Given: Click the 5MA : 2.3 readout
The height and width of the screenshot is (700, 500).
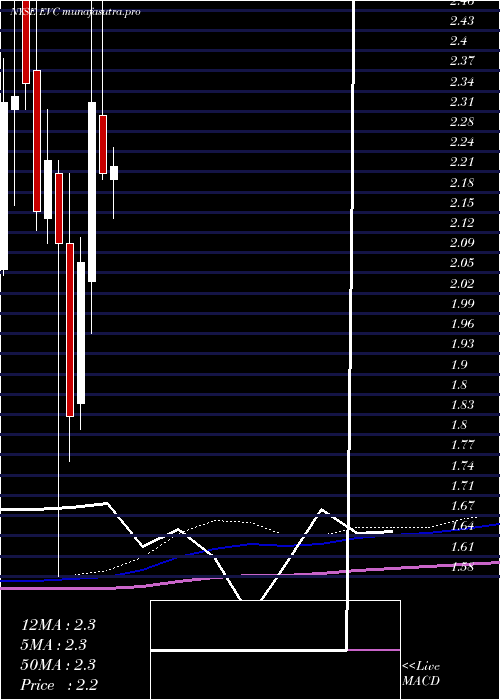Looking at the screenshot, I should pos(54,645).
